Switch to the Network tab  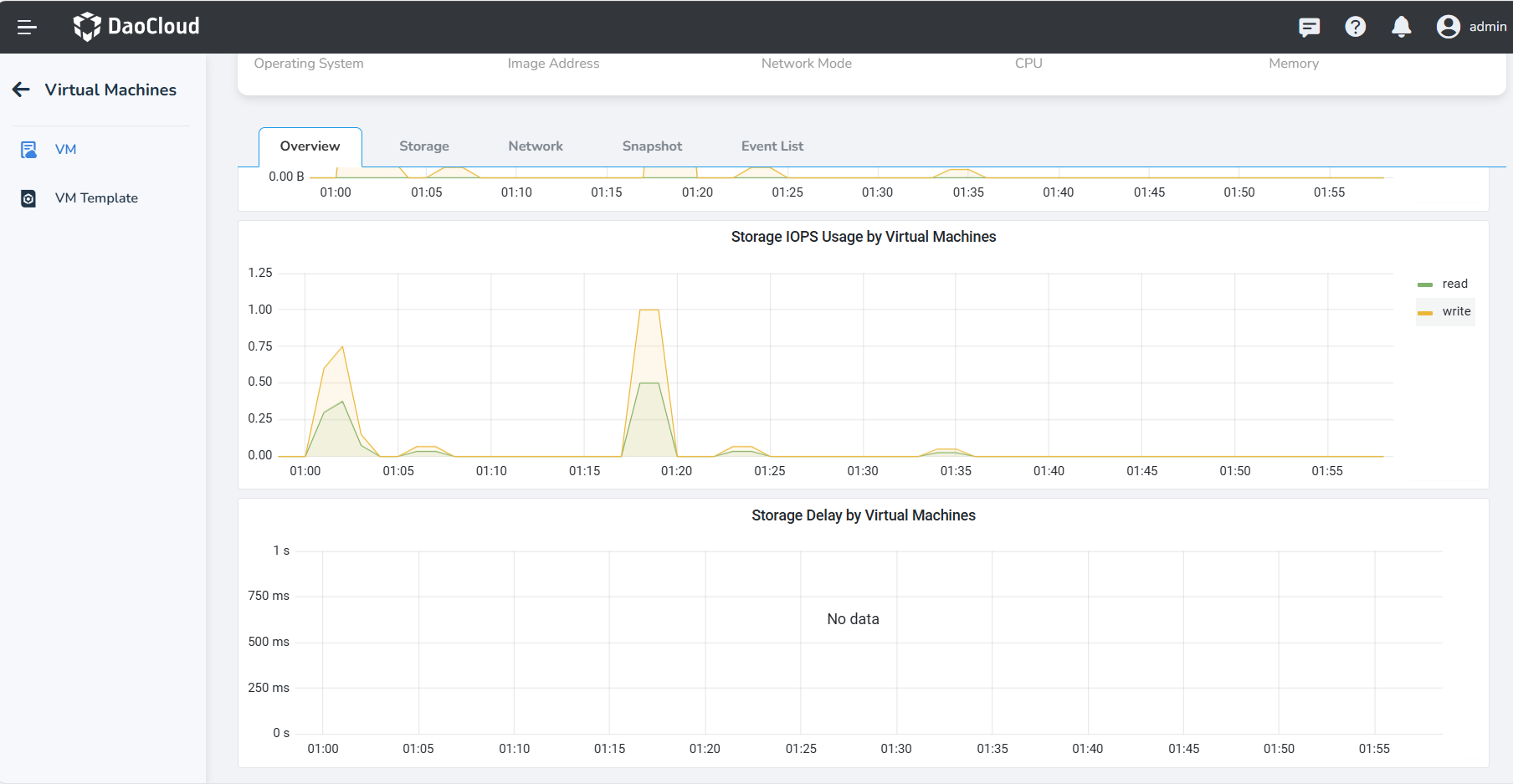(x=535, y=146)
